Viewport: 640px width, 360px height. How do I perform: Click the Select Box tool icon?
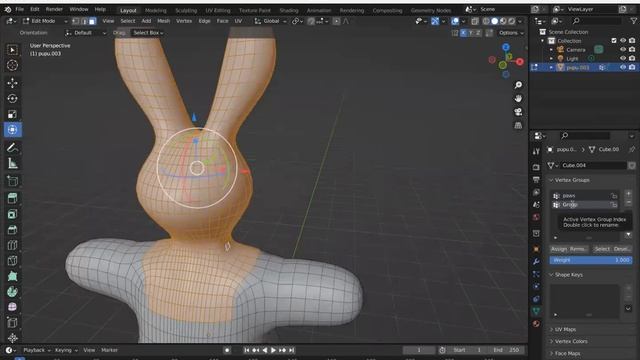tap(12, 50)
